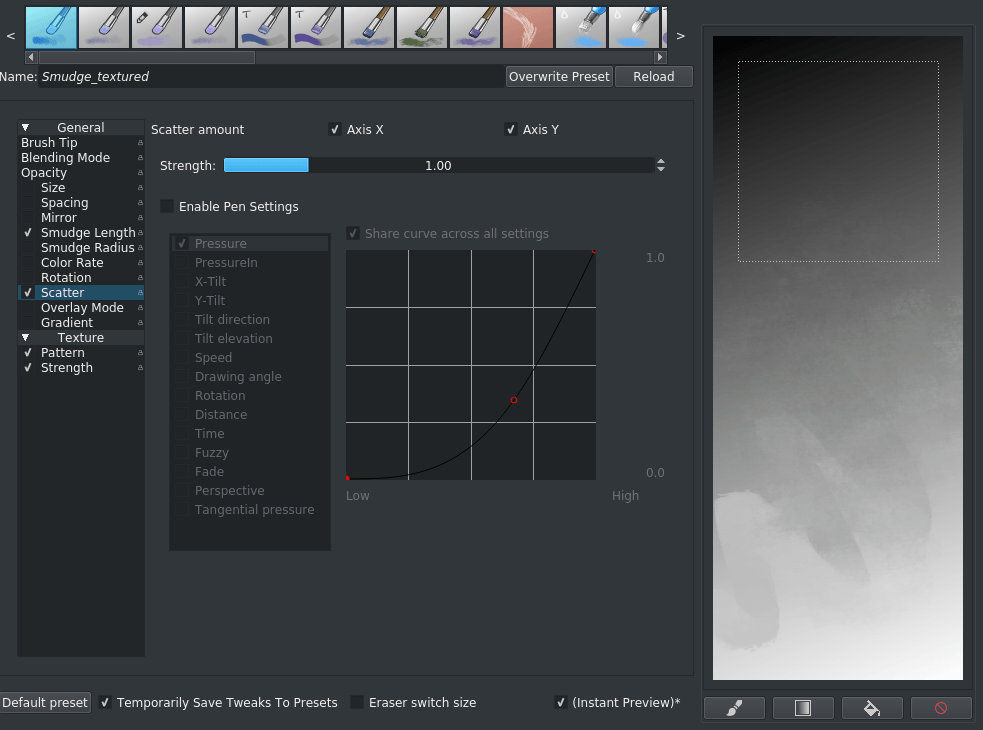Select the first blue smudge brush preset
The width and height of the screenshot is (983, 730).
50,27
